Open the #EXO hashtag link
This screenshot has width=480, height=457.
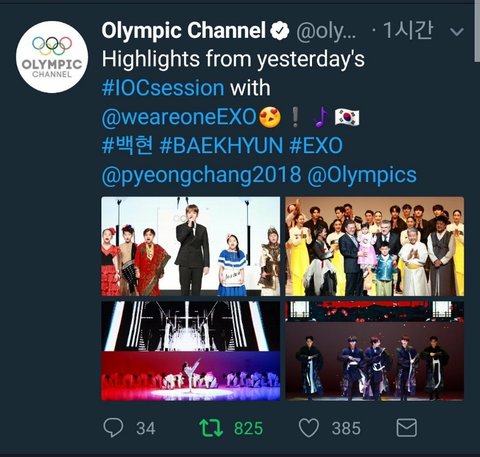[x=316, y=146]
